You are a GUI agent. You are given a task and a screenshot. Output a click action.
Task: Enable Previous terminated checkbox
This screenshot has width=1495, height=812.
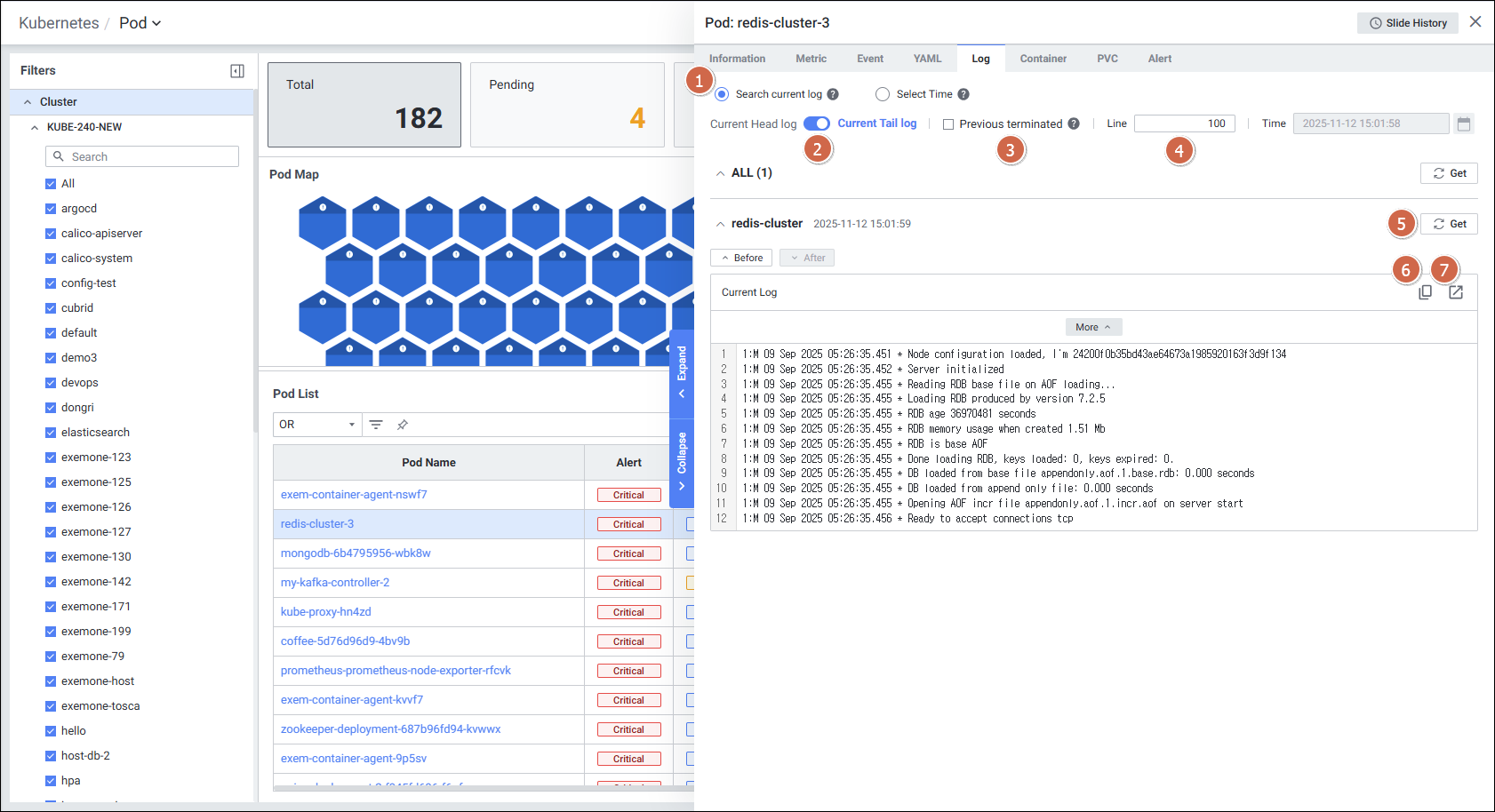948,124
